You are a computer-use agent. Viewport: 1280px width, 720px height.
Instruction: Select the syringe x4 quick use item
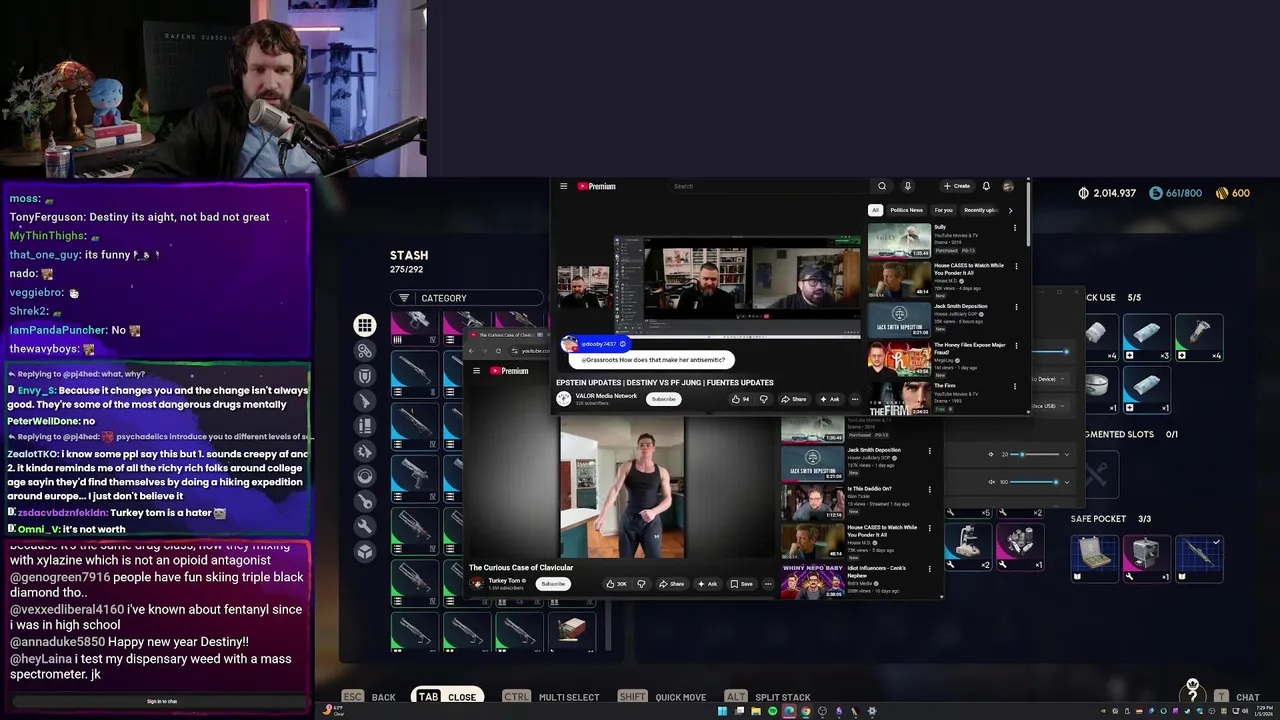click(x=1198, y=338)
